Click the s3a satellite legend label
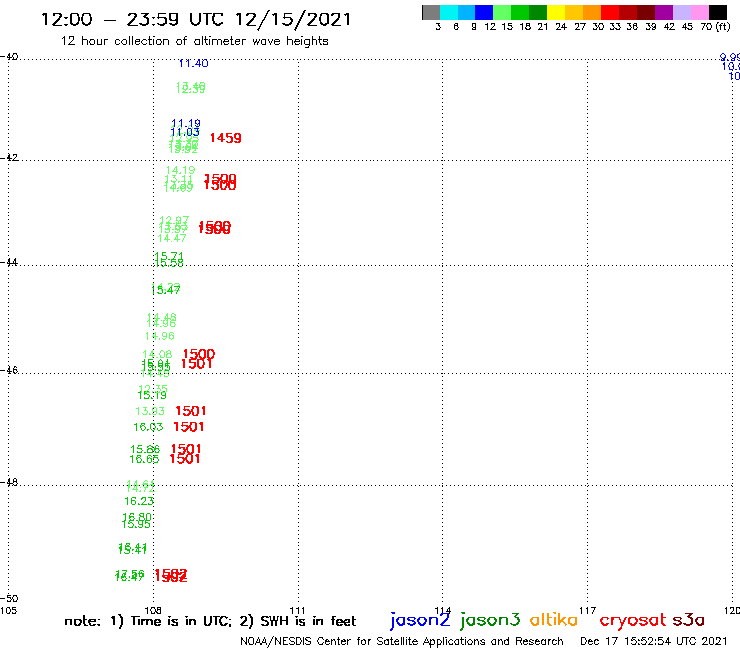 [688, 620]
